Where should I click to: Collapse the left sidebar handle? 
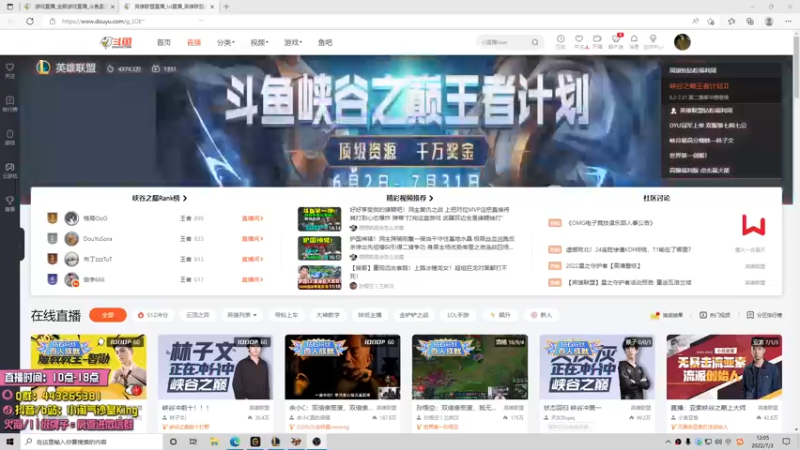pyautogui.click(x=22, y=244)
